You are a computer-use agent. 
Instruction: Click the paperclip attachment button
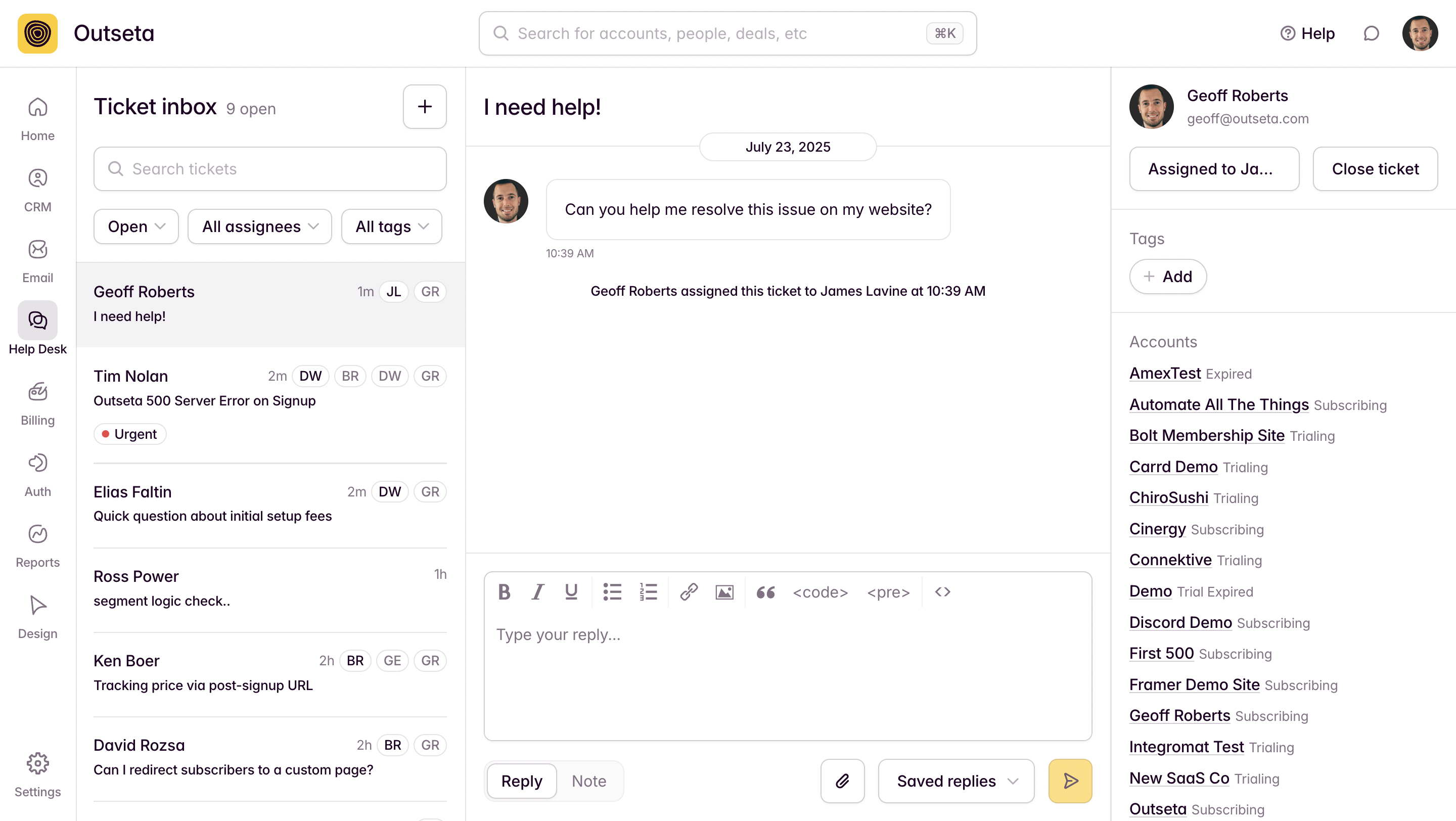842,781
